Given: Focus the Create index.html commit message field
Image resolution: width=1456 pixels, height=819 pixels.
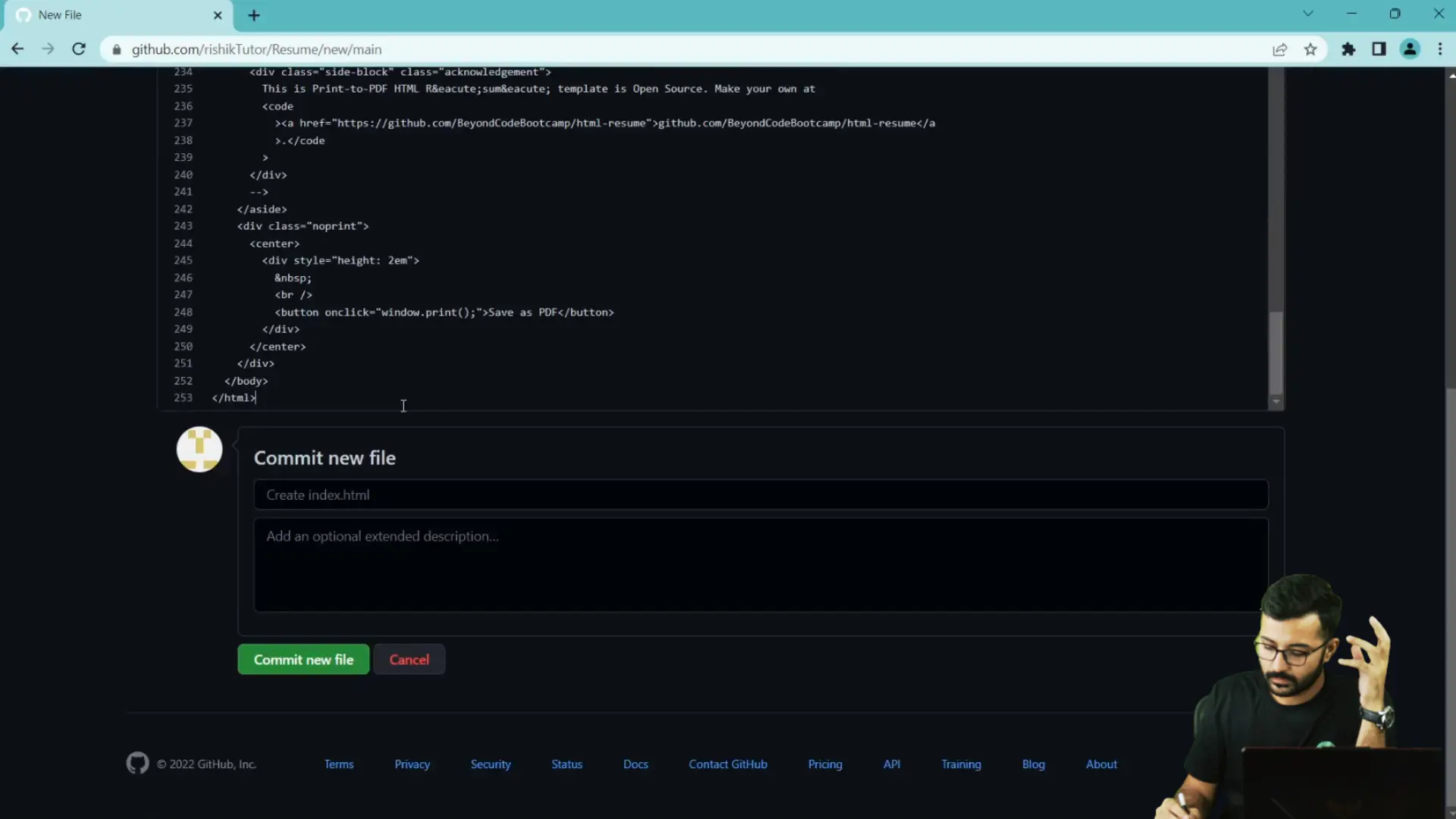Looking at the screenshot, I should click(761, 495).
